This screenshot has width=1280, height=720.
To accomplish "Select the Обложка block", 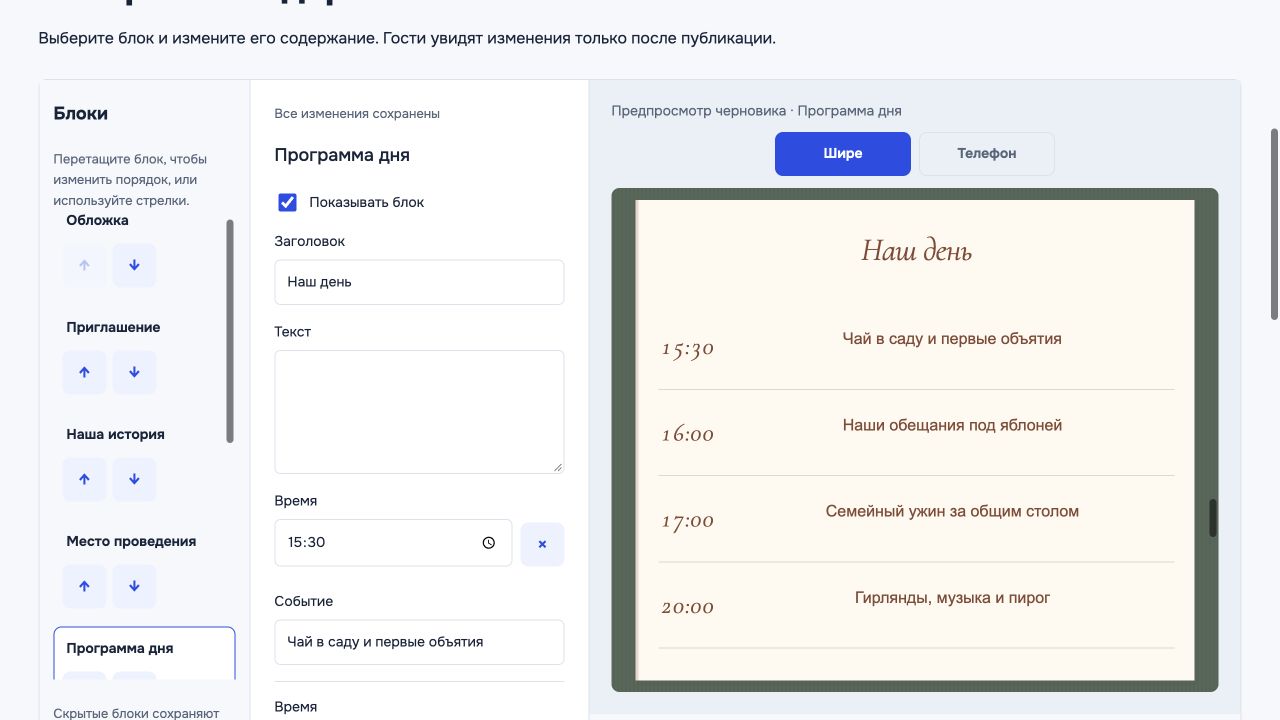I will [x=97, y=220].
